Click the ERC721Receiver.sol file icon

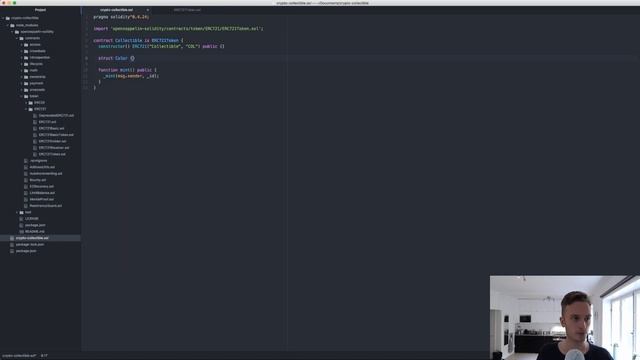point(35,148)
